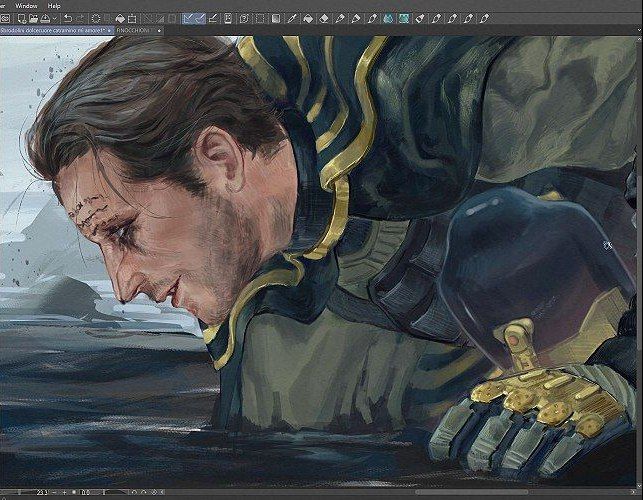The height and width of the screenshot is (500, 643).
Task: Toggle Snap to Grid
Action: tap(213, 18)
